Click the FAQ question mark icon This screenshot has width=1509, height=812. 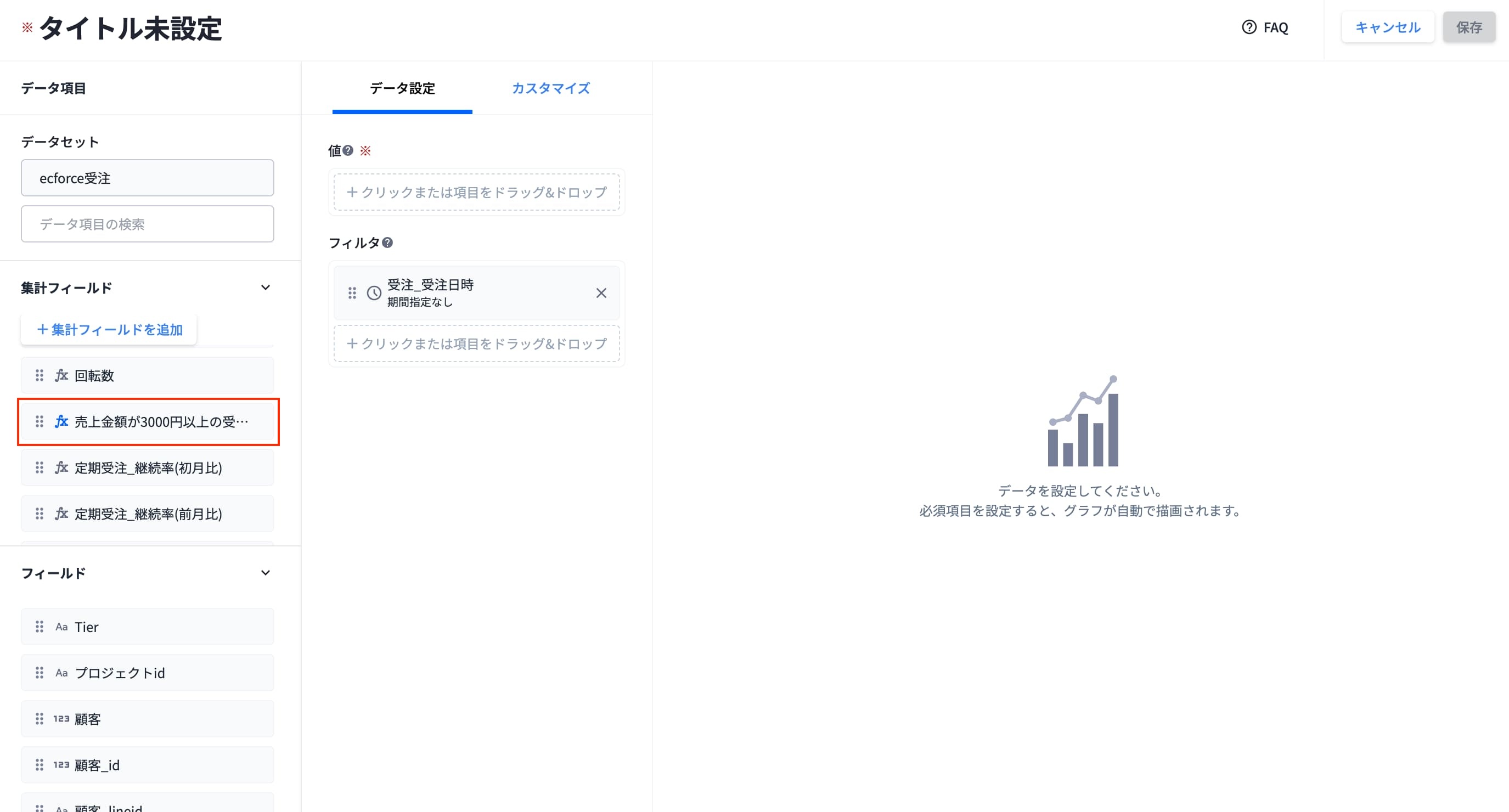[x=1249, y=27]
